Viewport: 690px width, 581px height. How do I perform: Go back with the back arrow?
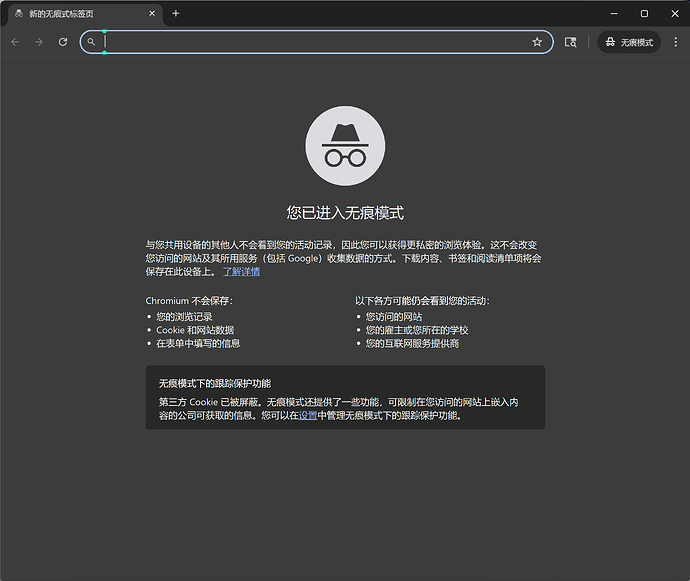point(15,42)
